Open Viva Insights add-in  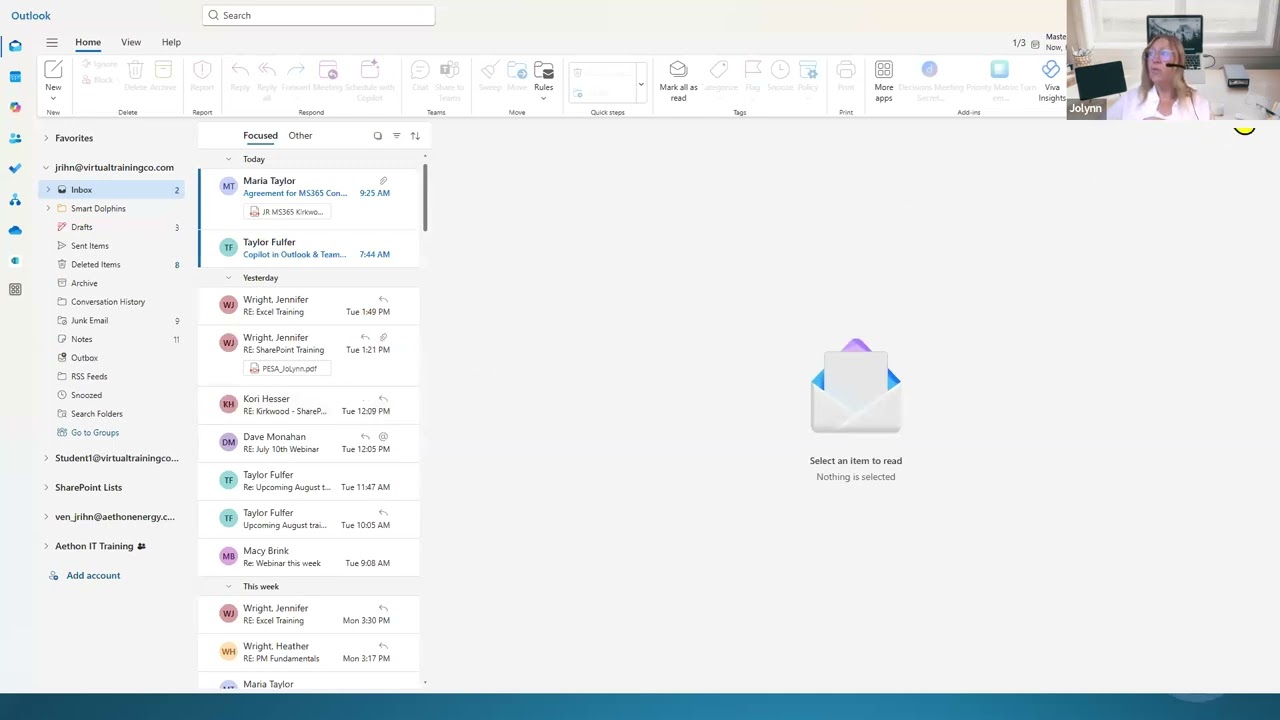(x=1051, y=70)
